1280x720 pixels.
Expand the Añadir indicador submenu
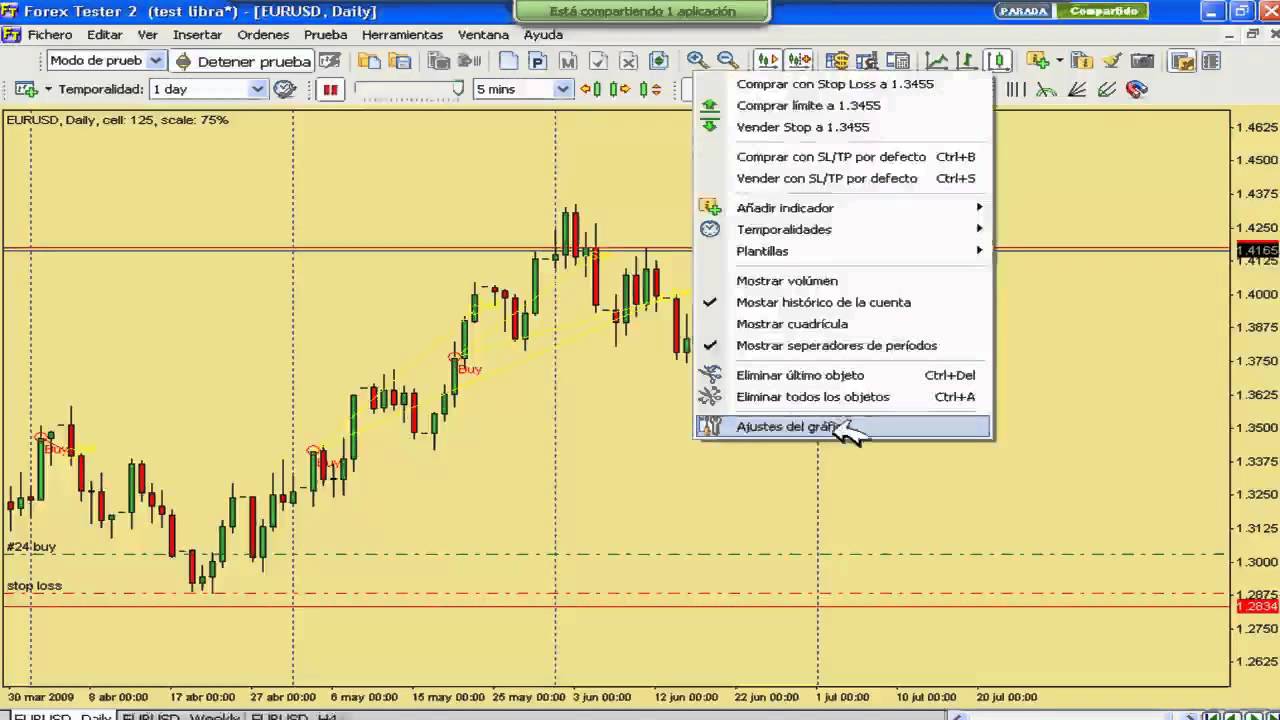(x=843, y=208)
